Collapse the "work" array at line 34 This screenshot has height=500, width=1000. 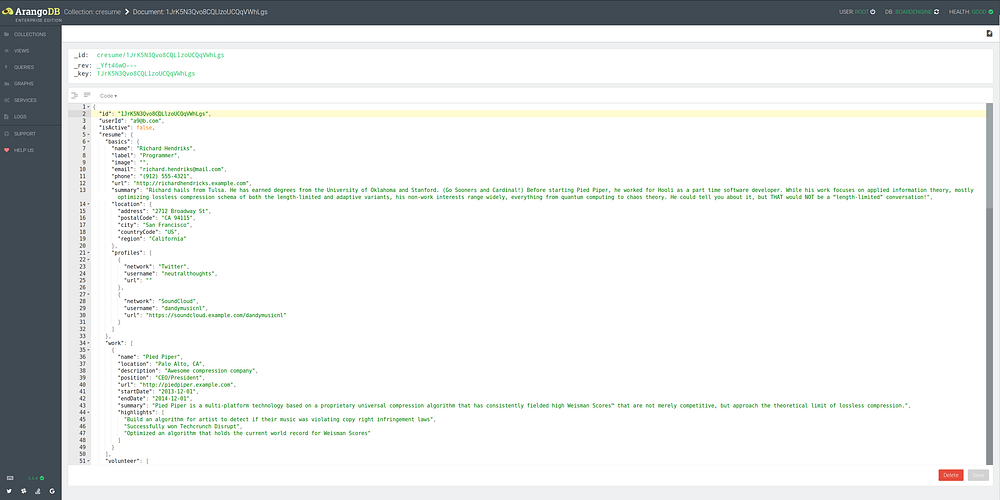[x=88, y=343]
